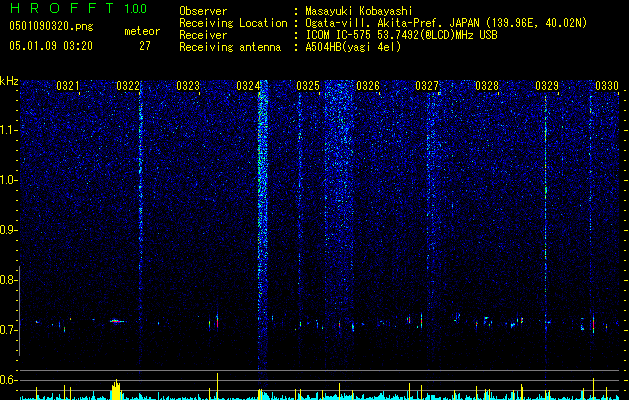Select the observer name Masayuki Kobayashi
This screenshot has width=629, height=400.
[x=359, y=12]
